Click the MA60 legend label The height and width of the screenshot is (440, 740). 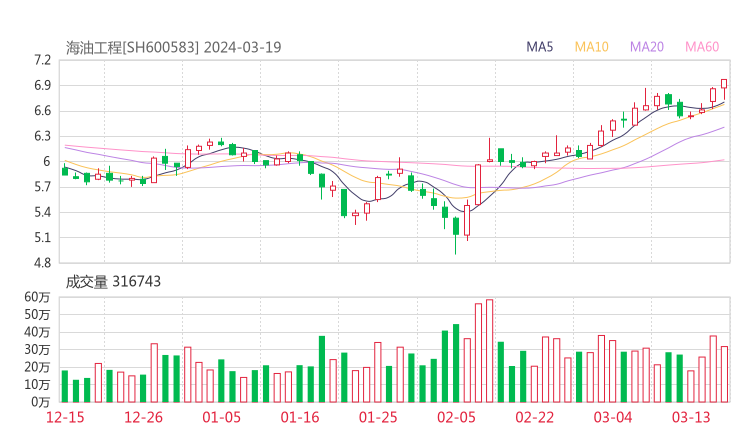click(702, 47)
